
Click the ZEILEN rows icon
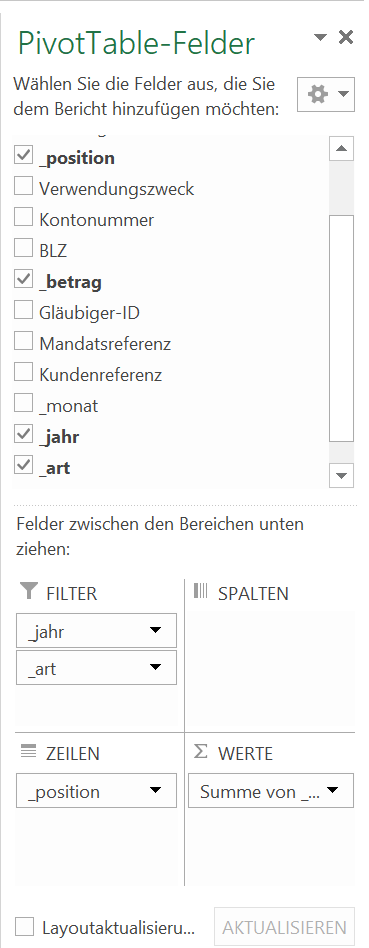[x=28, y=752]
